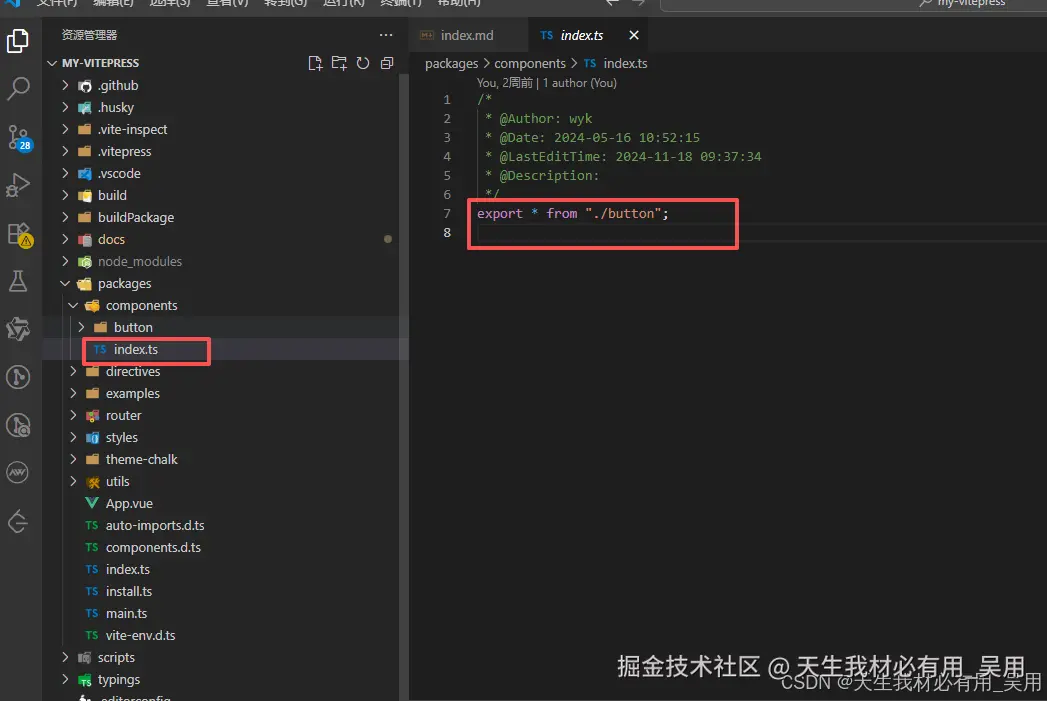Click the Explorer views ellipsis button

point(386,34)
